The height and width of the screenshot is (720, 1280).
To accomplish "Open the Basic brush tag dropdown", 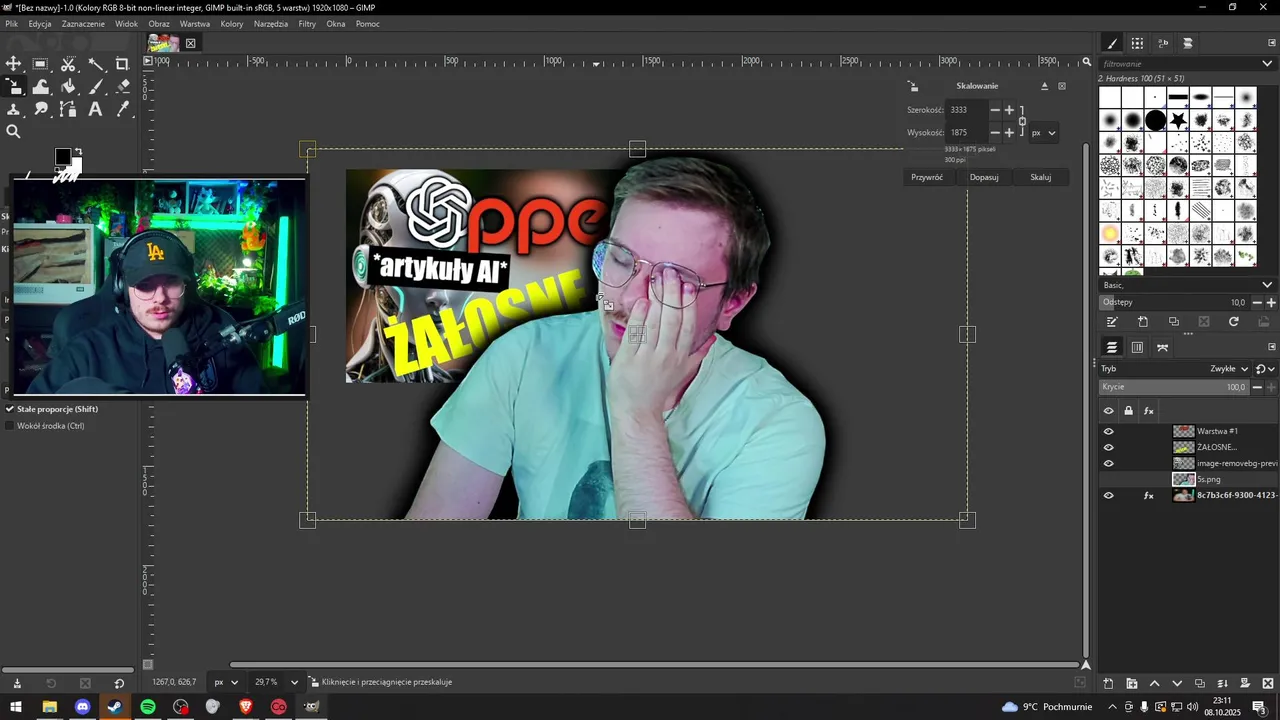I will (1187, 285).
